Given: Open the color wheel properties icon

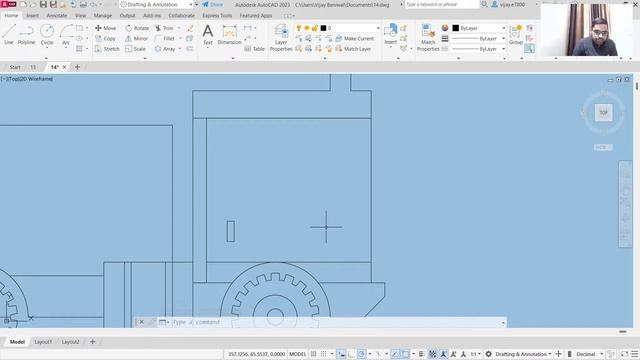Looking at the screenshot, I should coord(445,28).
